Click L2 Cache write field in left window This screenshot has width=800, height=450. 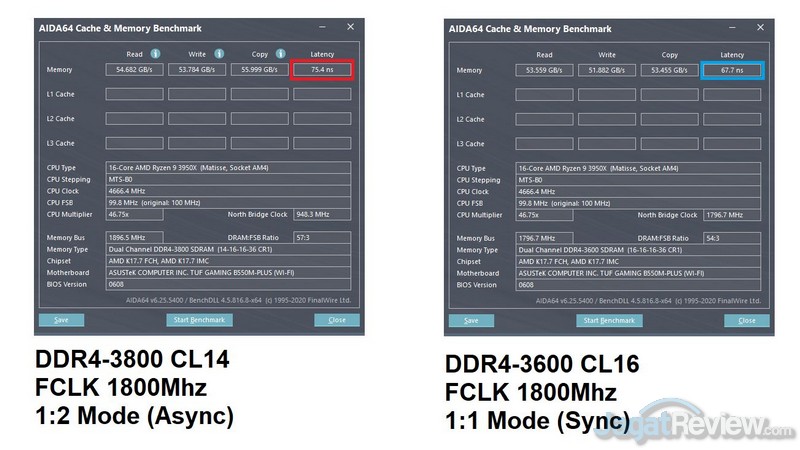[197, 118]
